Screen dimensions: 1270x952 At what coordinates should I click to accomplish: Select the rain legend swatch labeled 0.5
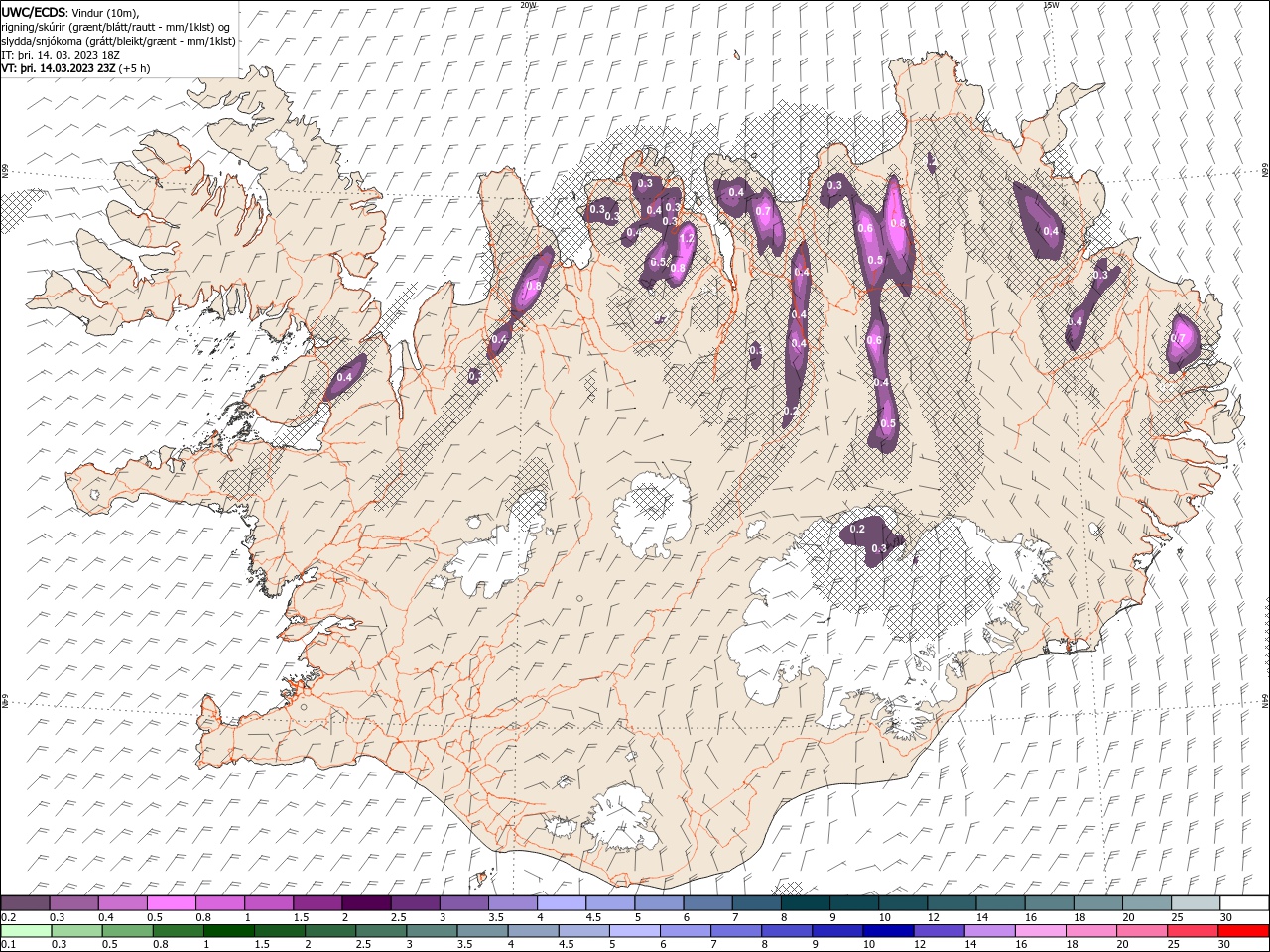point(128,931)
